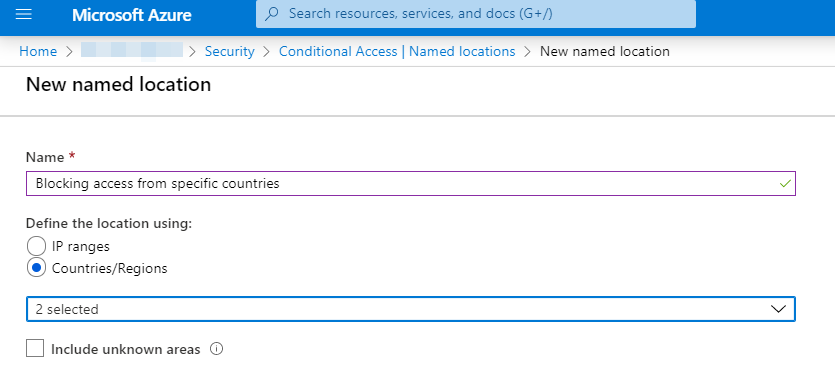The height and width of the screenshot is (375, 835).
Task: Click green validation checkmark in Name field
Action: 785,184
